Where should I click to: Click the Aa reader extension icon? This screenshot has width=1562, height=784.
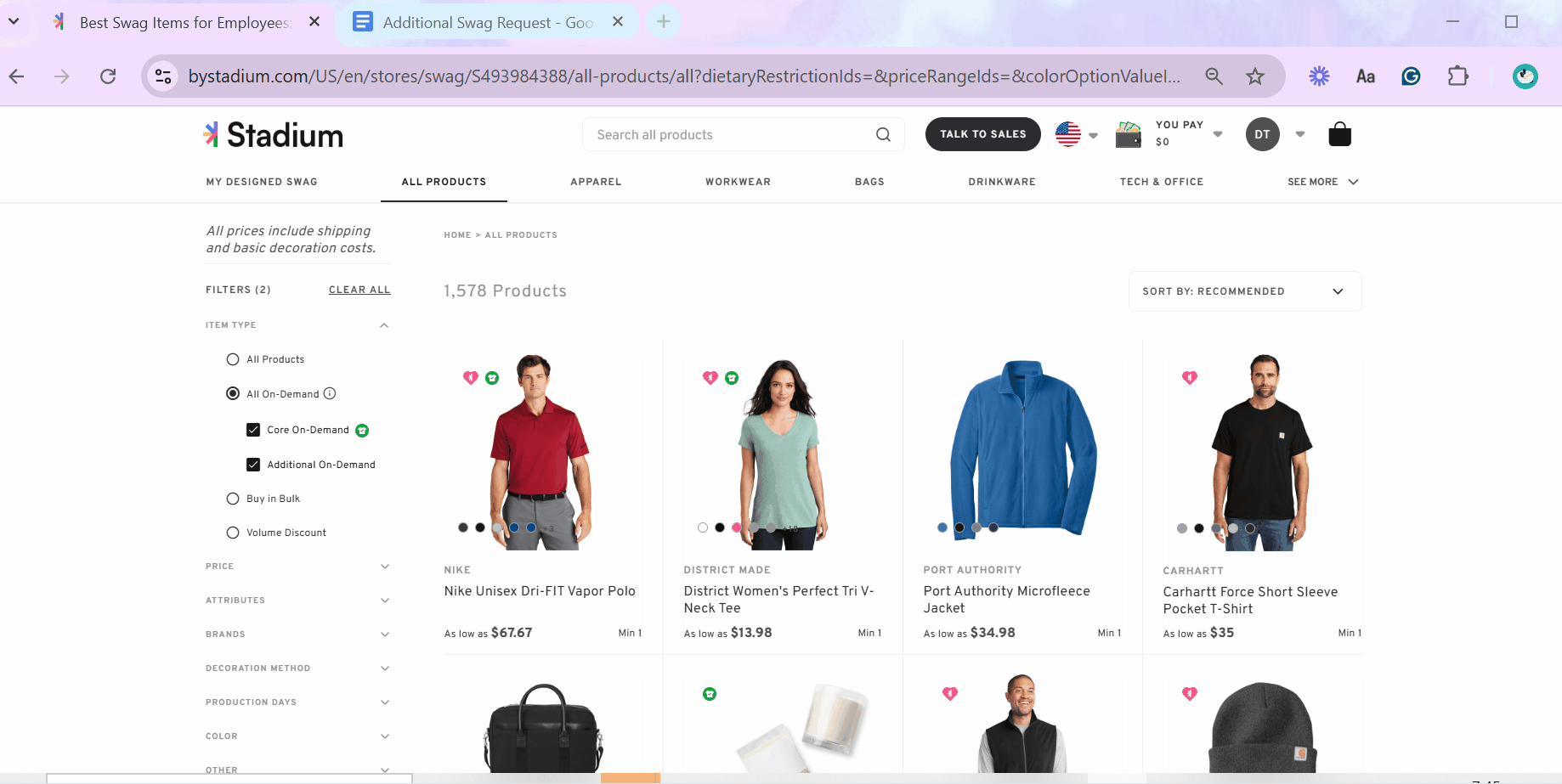[x=1365, y=76]
